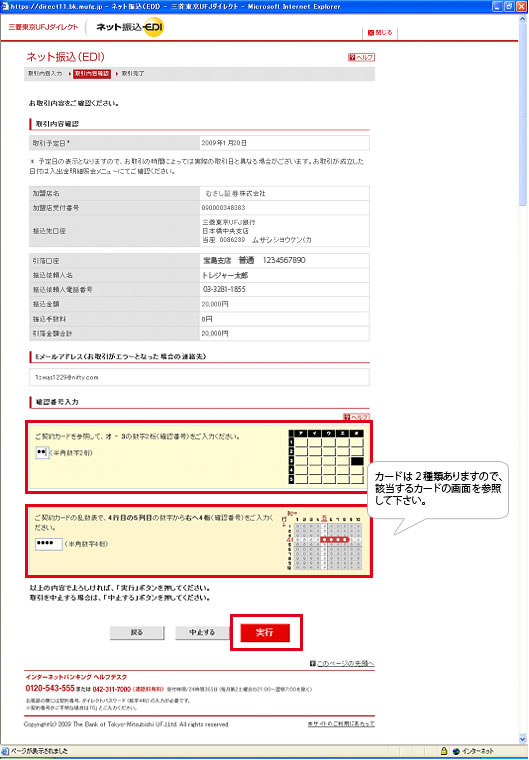The image size is (529, 760).
Task: Click the vertical scrollbar down arrow
Action: click(x=523, y=739)
